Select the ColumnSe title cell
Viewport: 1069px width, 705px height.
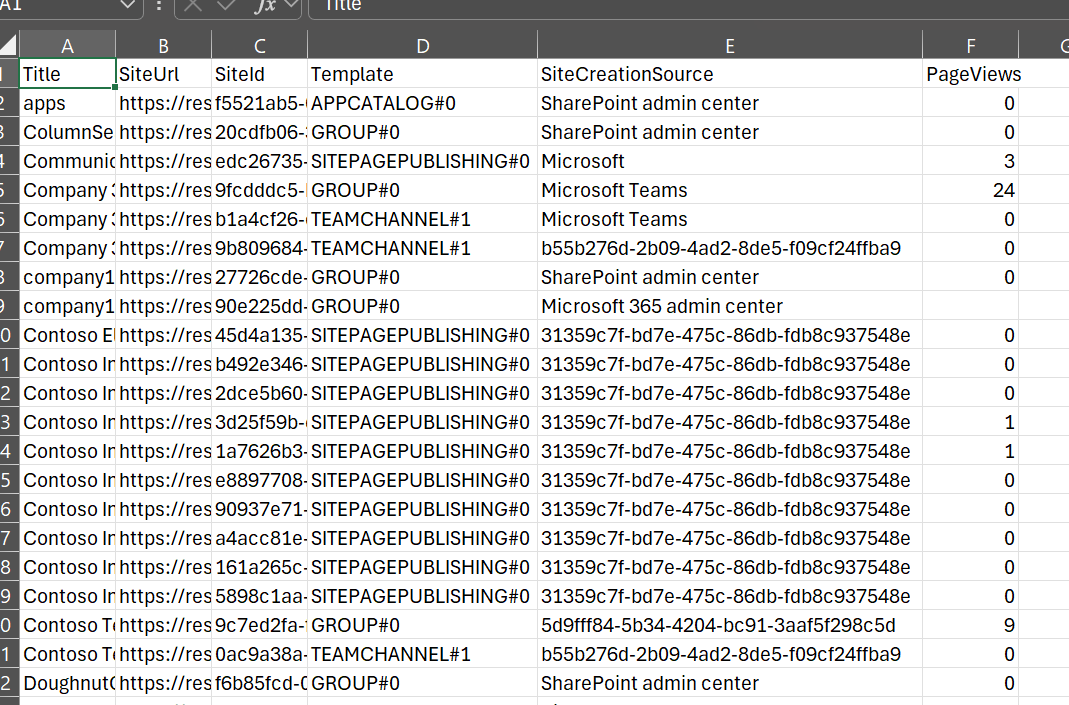(x=67, y=132)
